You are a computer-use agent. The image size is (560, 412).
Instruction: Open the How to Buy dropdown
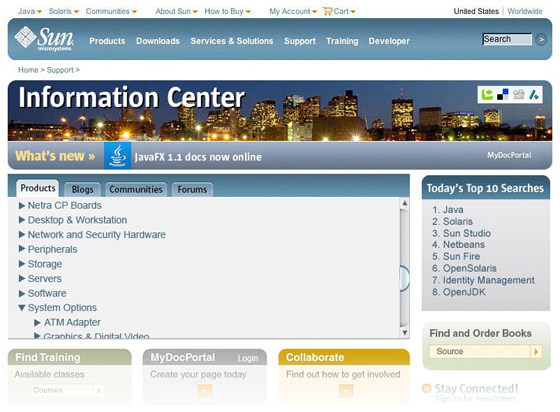(x=228, y=11)
